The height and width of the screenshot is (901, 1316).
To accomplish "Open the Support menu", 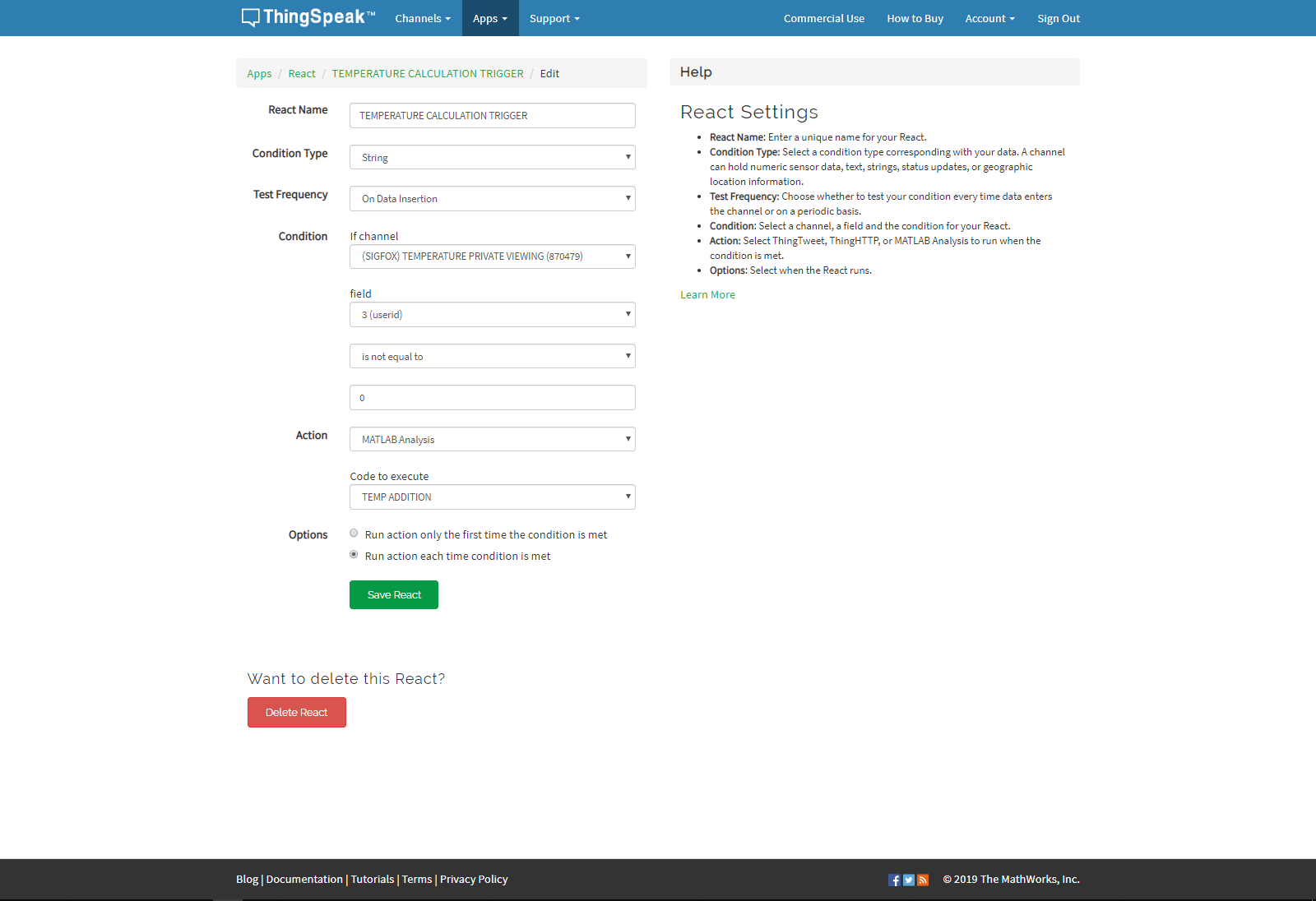I will point(554,18).
